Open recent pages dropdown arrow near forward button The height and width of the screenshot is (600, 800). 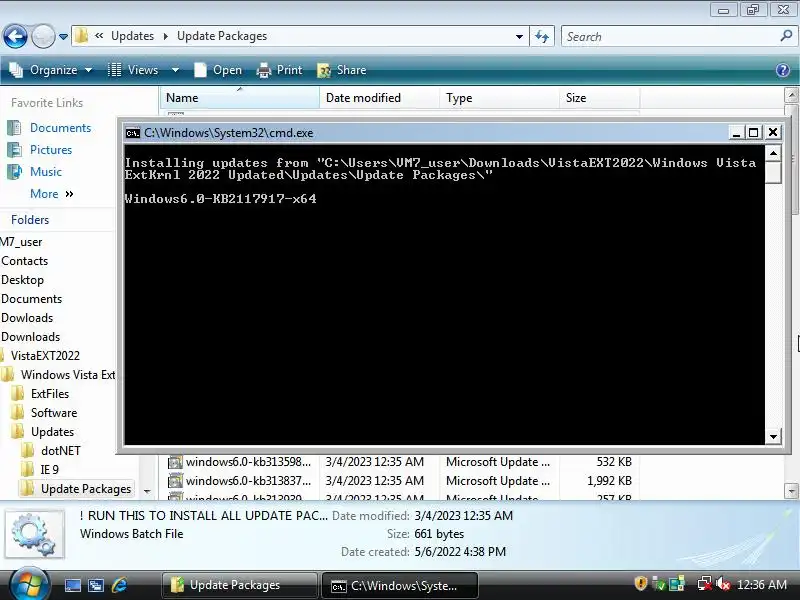pos(63,37)
